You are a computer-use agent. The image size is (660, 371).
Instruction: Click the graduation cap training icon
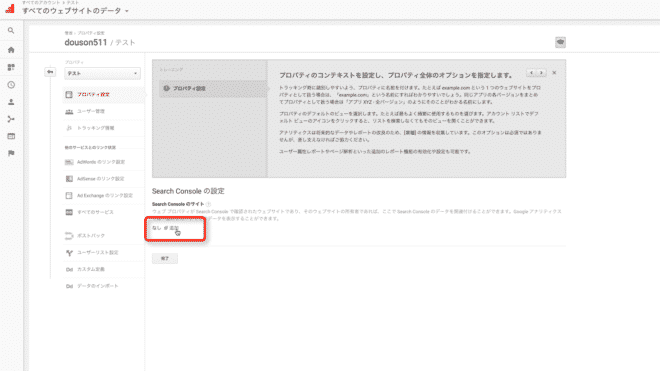[560, 42]
